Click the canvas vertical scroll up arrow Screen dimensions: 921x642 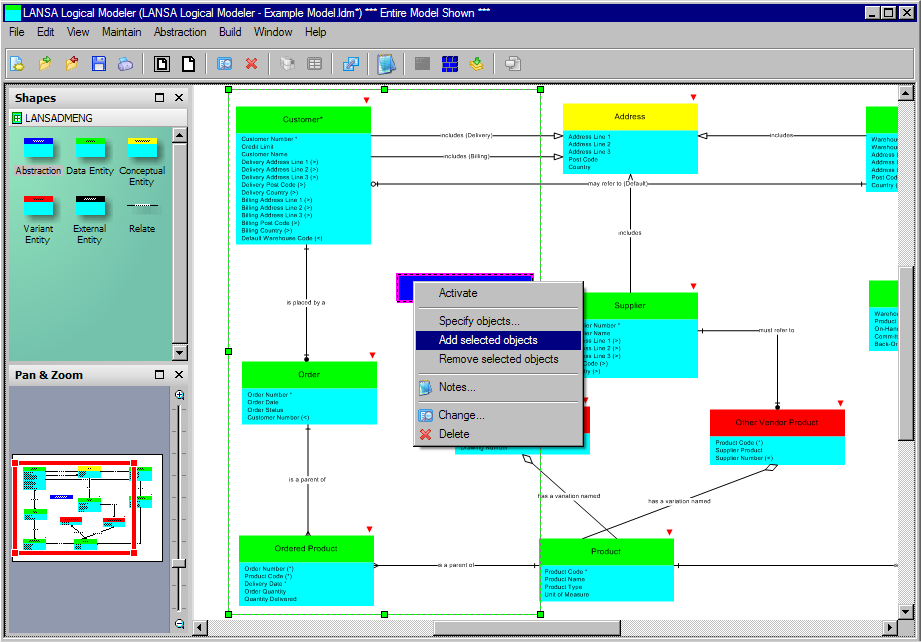click(x=905, y=93)
